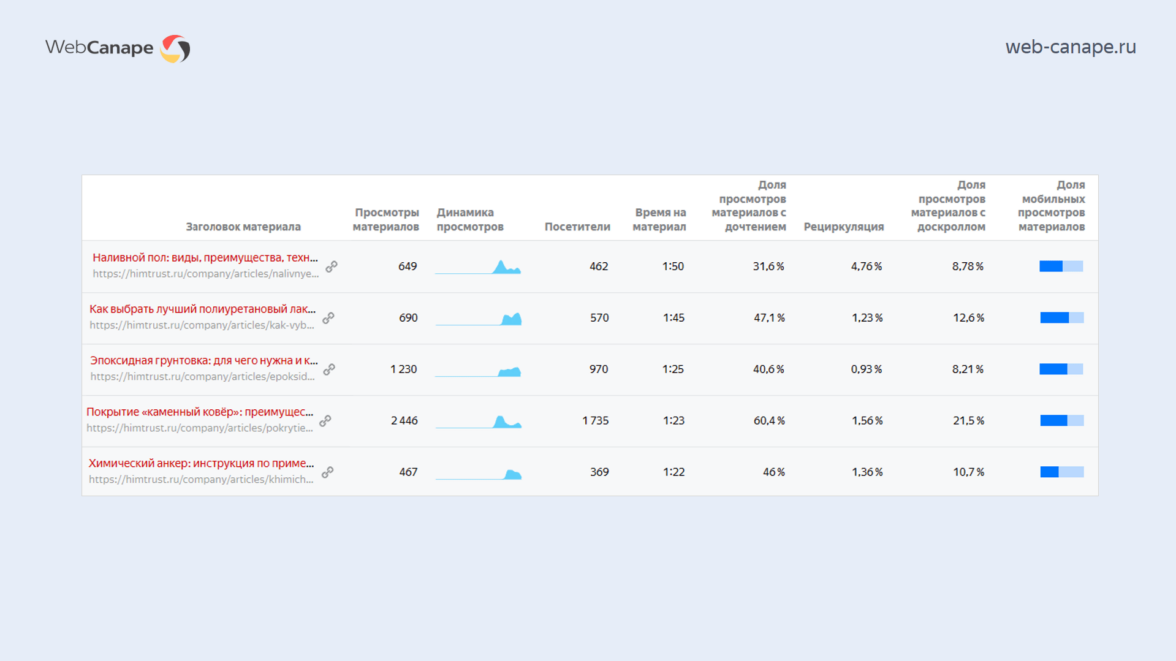This screenshot has width=1176, height=661.
Task: Sort by Время на материал column
Action: pos(660,220)
